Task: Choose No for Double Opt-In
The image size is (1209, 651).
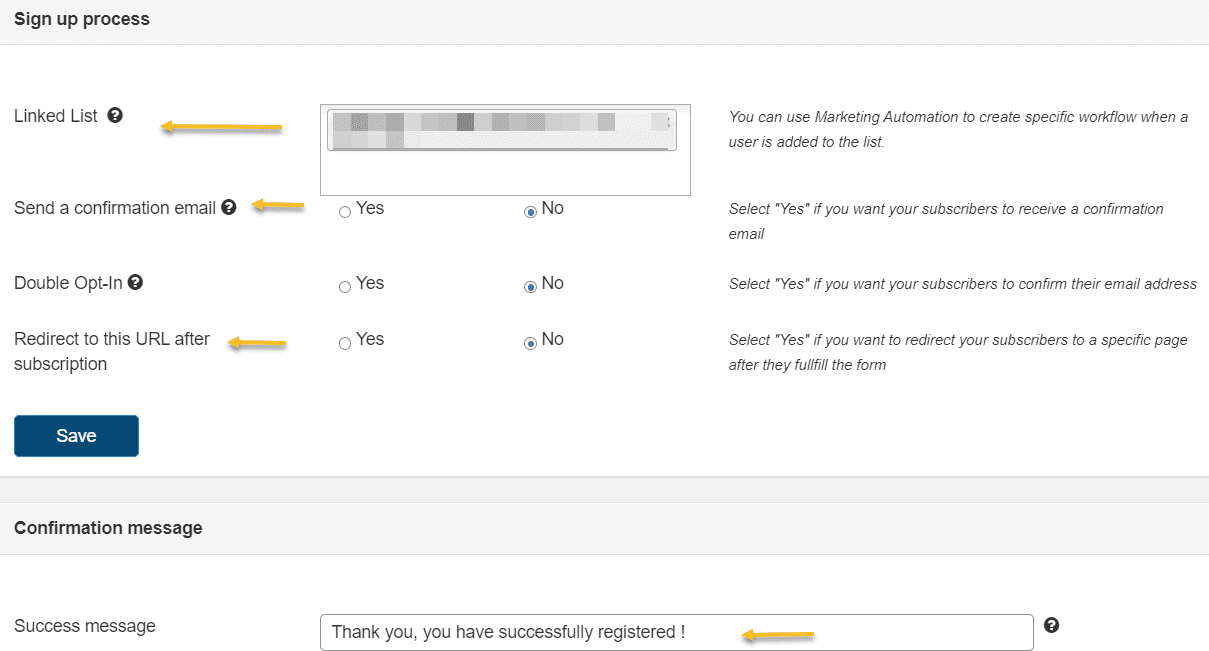Action: coord(530,286)
